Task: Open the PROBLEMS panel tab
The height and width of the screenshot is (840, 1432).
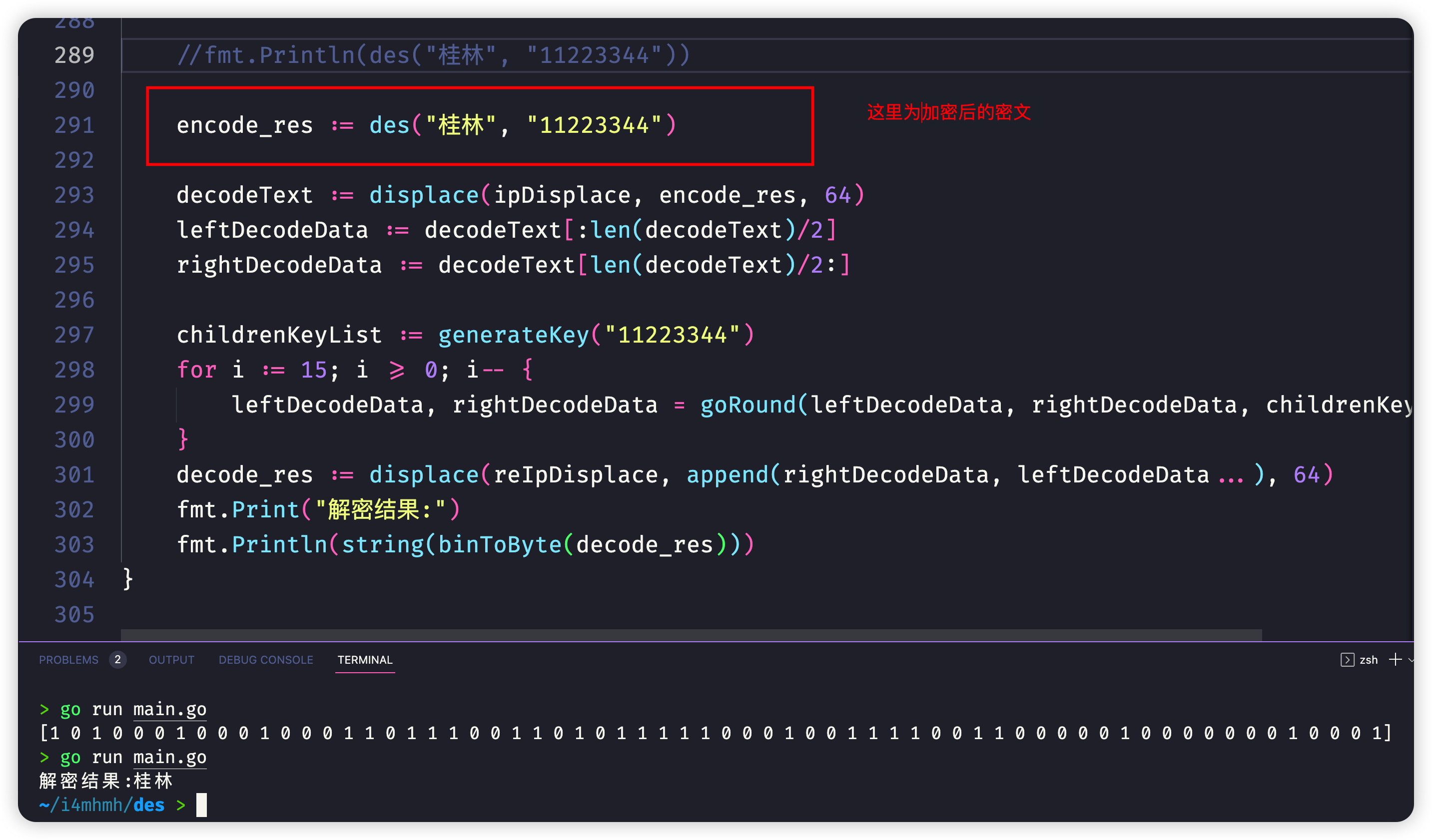Action: [x=68, y=660]
